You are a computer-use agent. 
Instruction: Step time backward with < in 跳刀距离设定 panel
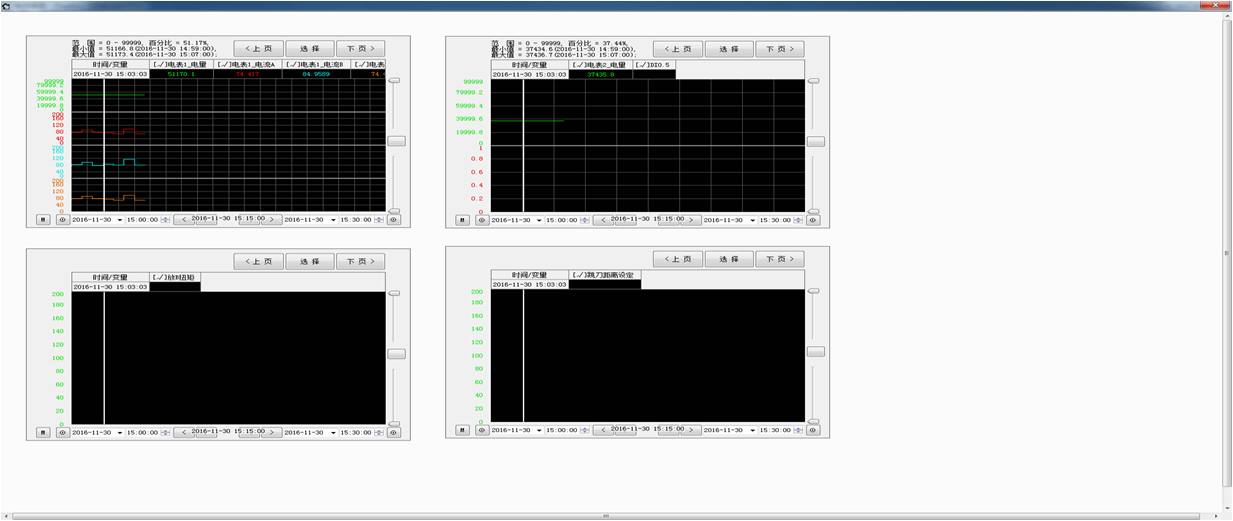(x=604, y=430)
